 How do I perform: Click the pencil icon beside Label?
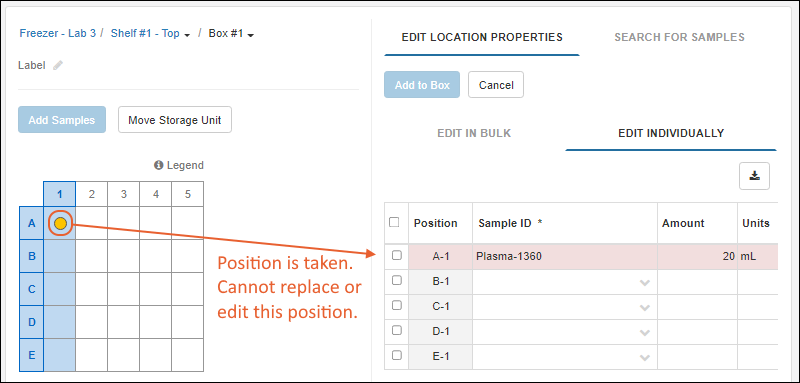tap(58, 65)
